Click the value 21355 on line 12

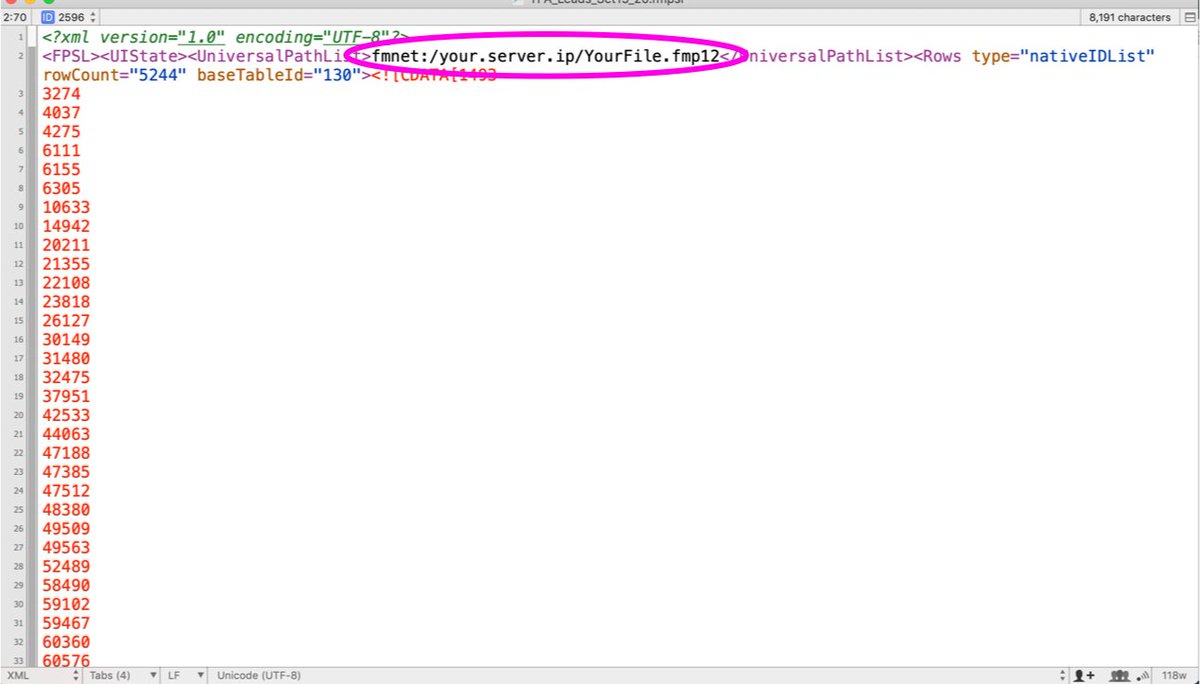pos(67,264)
